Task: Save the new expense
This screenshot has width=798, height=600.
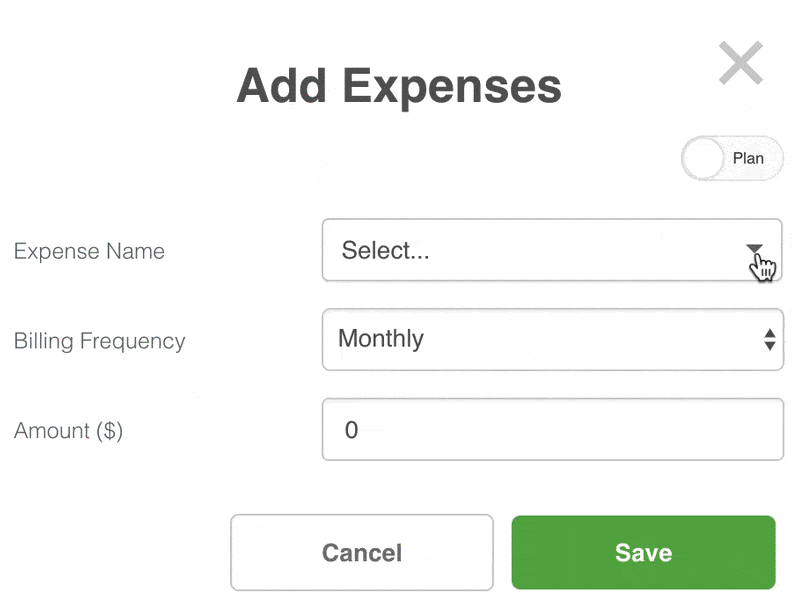Action: [x=643, y=553]
